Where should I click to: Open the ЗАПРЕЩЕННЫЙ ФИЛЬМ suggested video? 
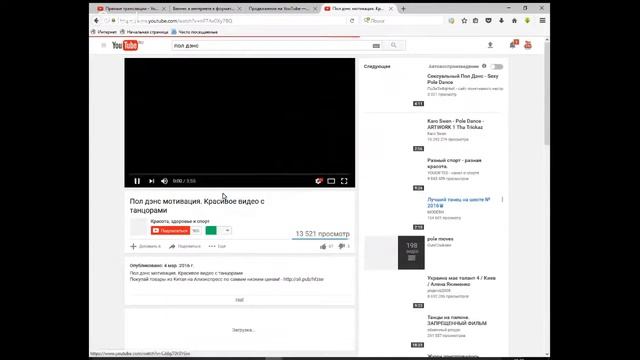pyautogui.click(x=457, y=320)
